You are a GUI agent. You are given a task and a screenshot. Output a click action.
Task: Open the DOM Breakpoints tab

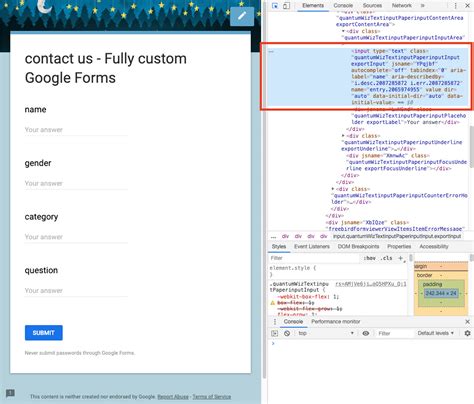[358, 247]
